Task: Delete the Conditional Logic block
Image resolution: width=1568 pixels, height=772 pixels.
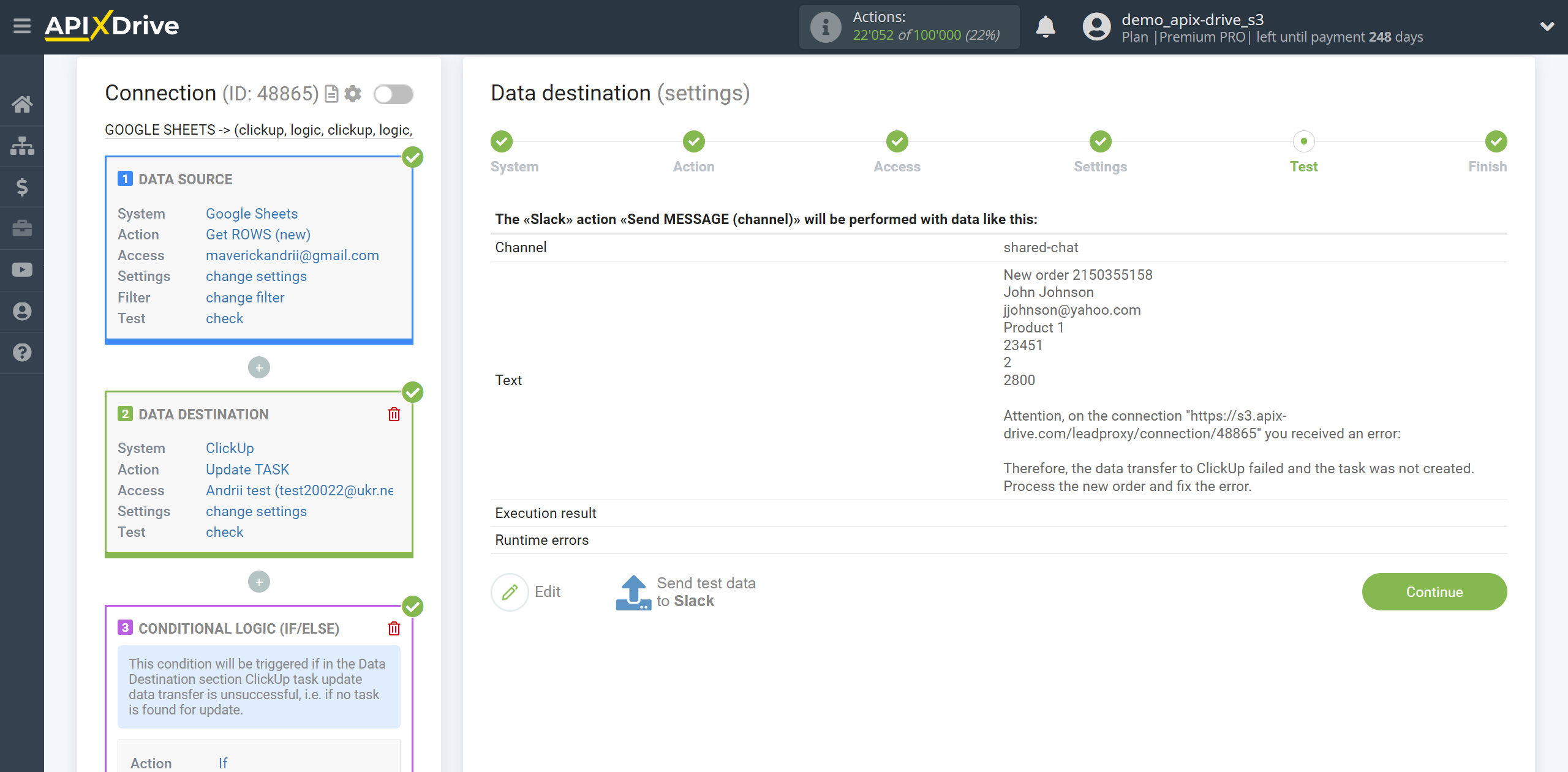Action: [x=394, y=629]
